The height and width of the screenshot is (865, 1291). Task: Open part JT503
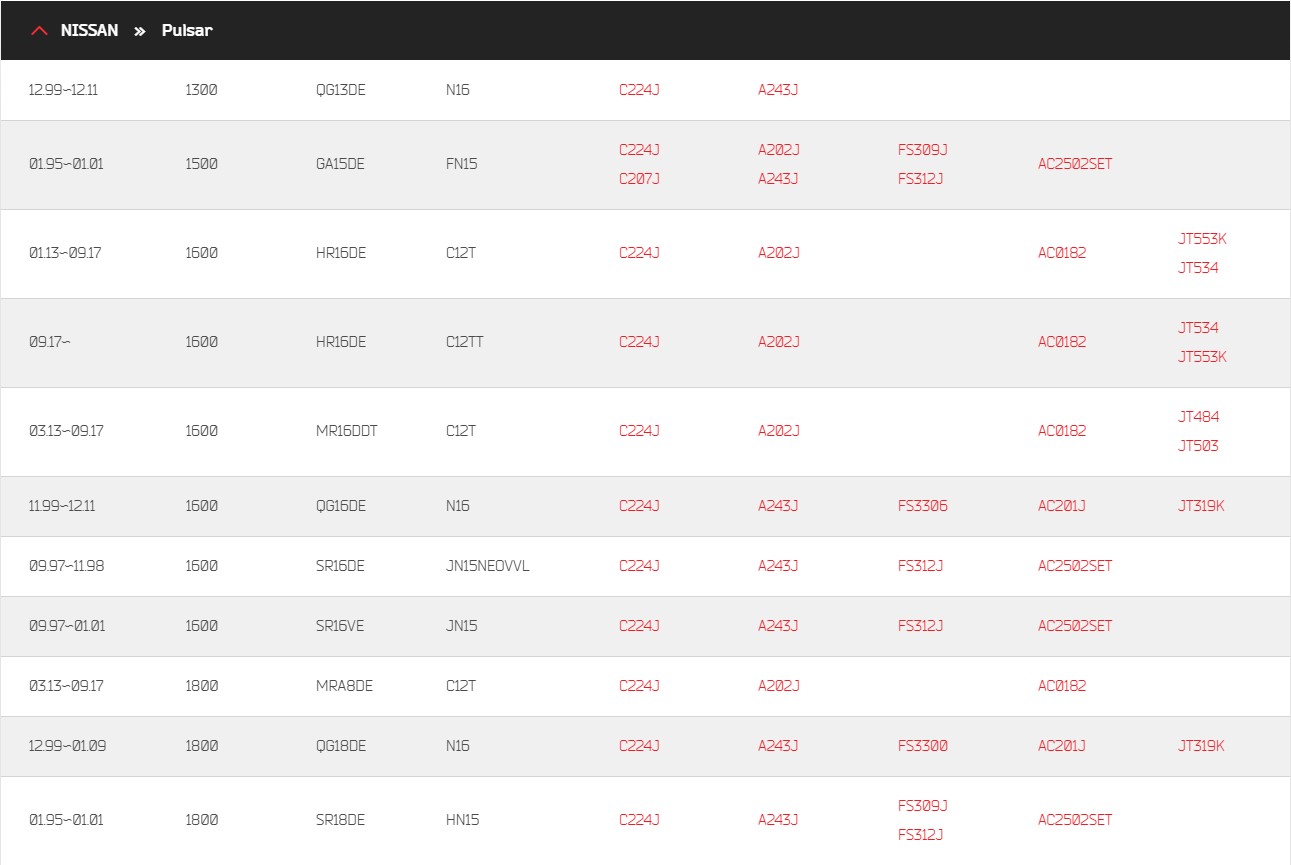1198,446
